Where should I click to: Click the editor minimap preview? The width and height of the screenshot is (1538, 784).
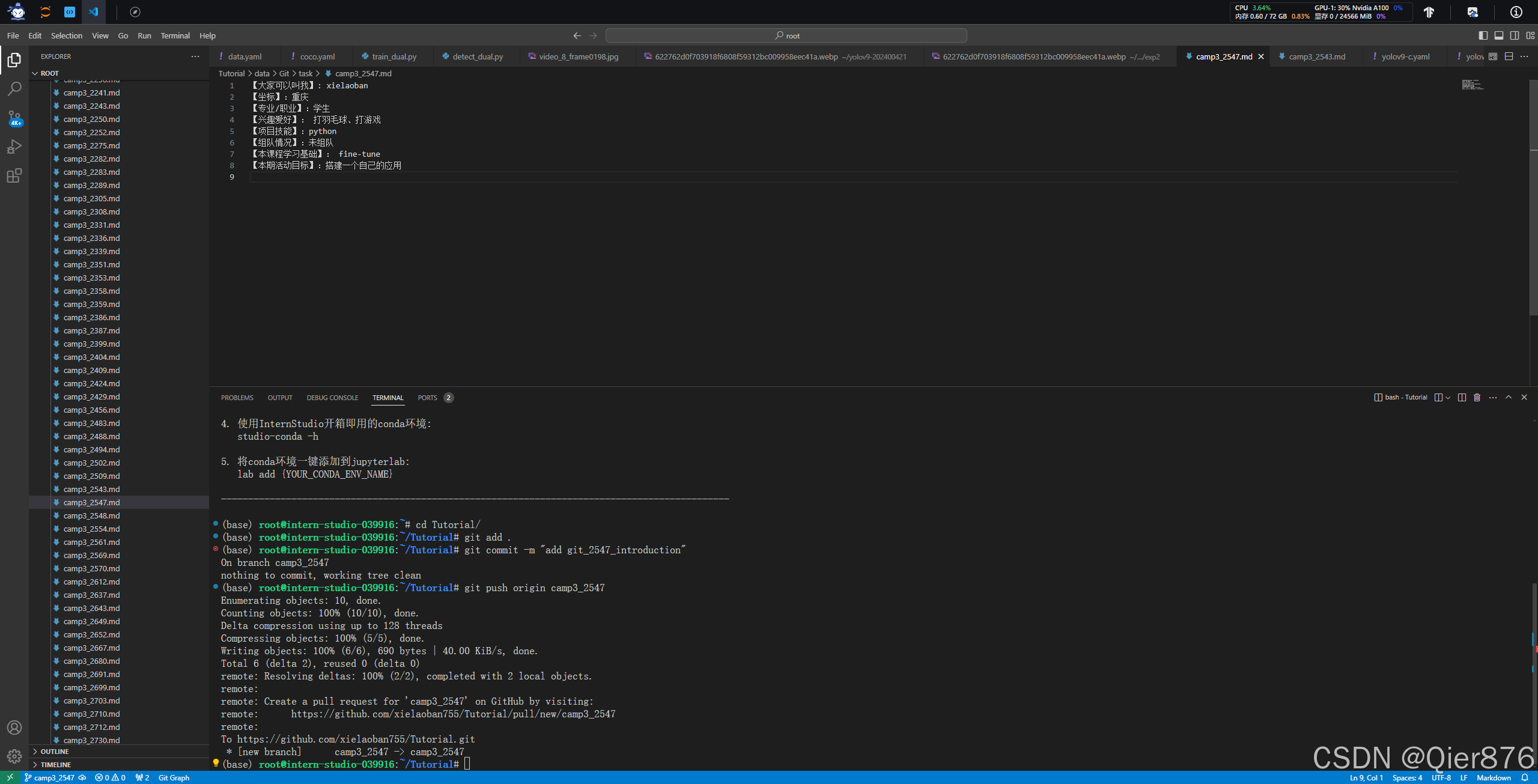[1472, 85]
